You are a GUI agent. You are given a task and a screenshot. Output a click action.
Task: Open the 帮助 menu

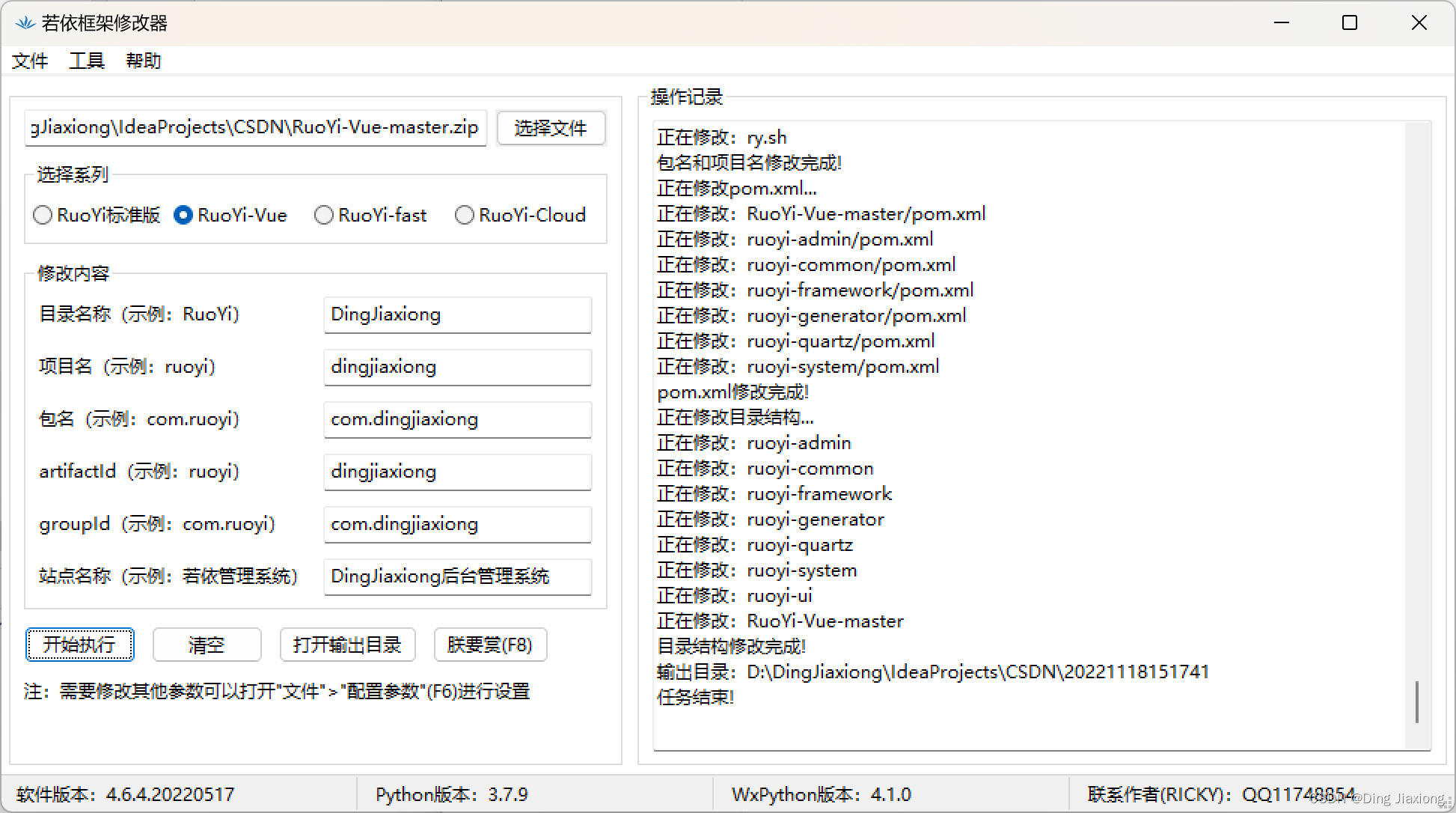tap(144, 61)
